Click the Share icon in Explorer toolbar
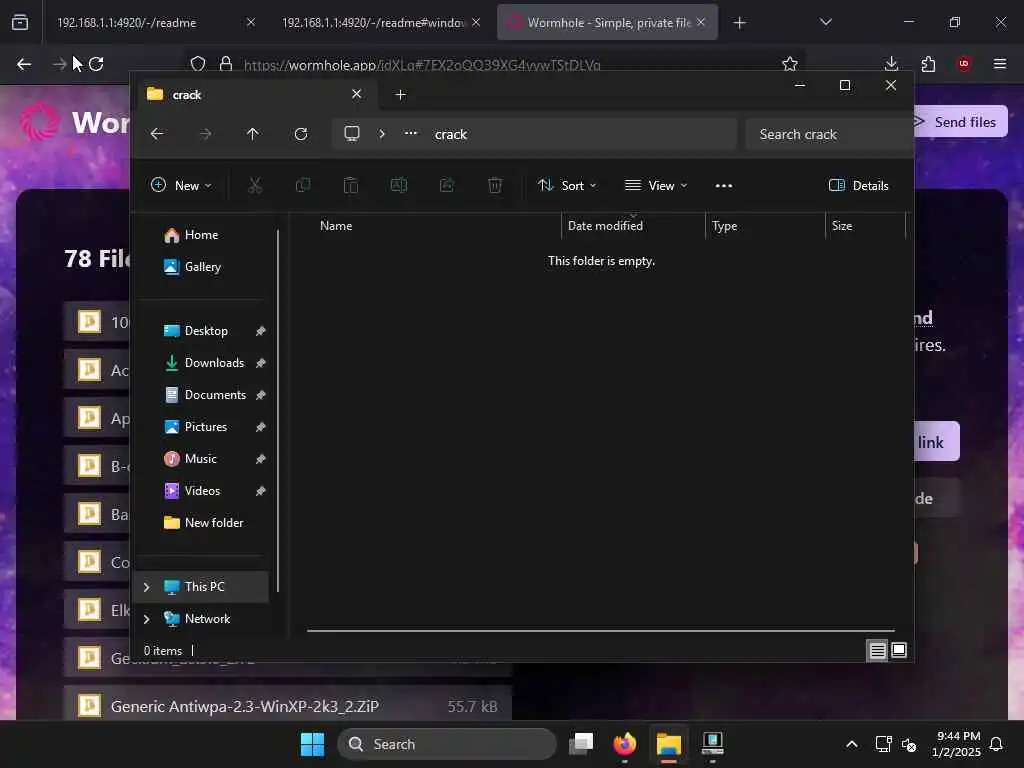This screenshot has height=768, width=1024. [x=447, y=185]
